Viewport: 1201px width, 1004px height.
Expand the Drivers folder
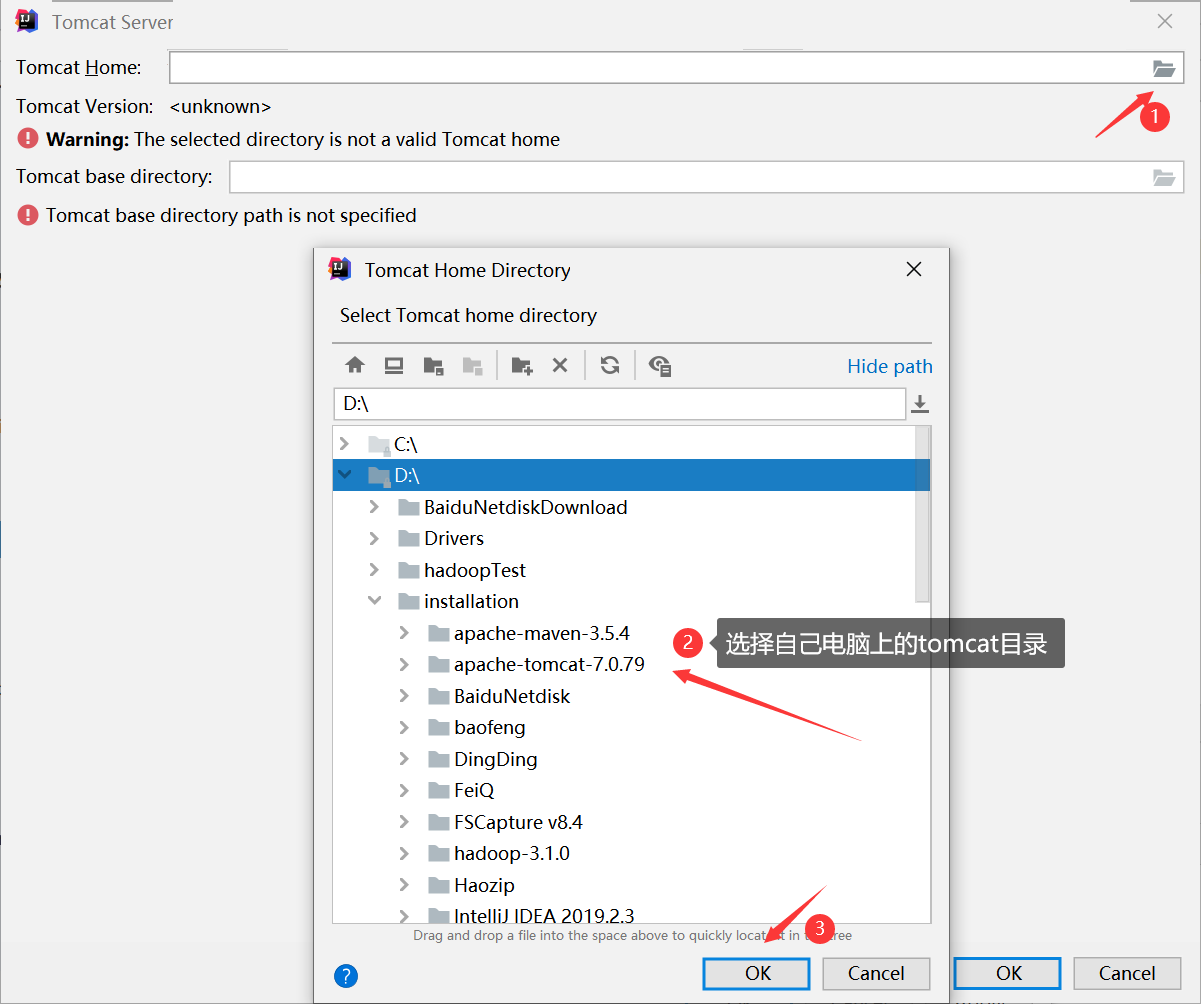[x=374, y=538]
